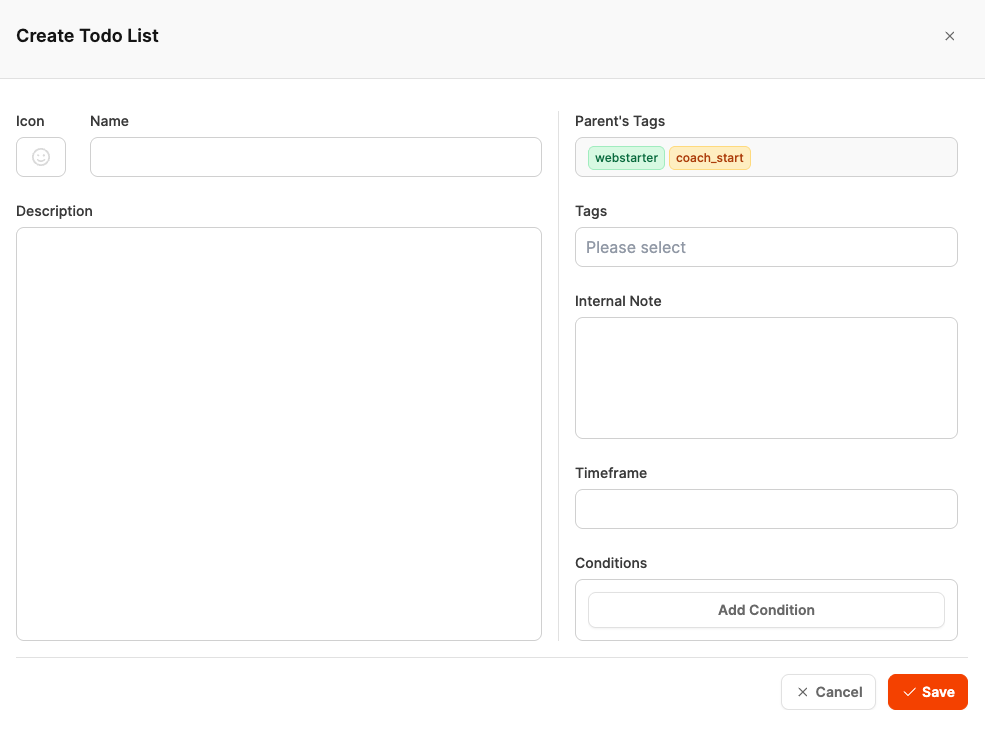Save the new todo list
Viewport: 985px width, 734px height.
click(x=928, y=692)
